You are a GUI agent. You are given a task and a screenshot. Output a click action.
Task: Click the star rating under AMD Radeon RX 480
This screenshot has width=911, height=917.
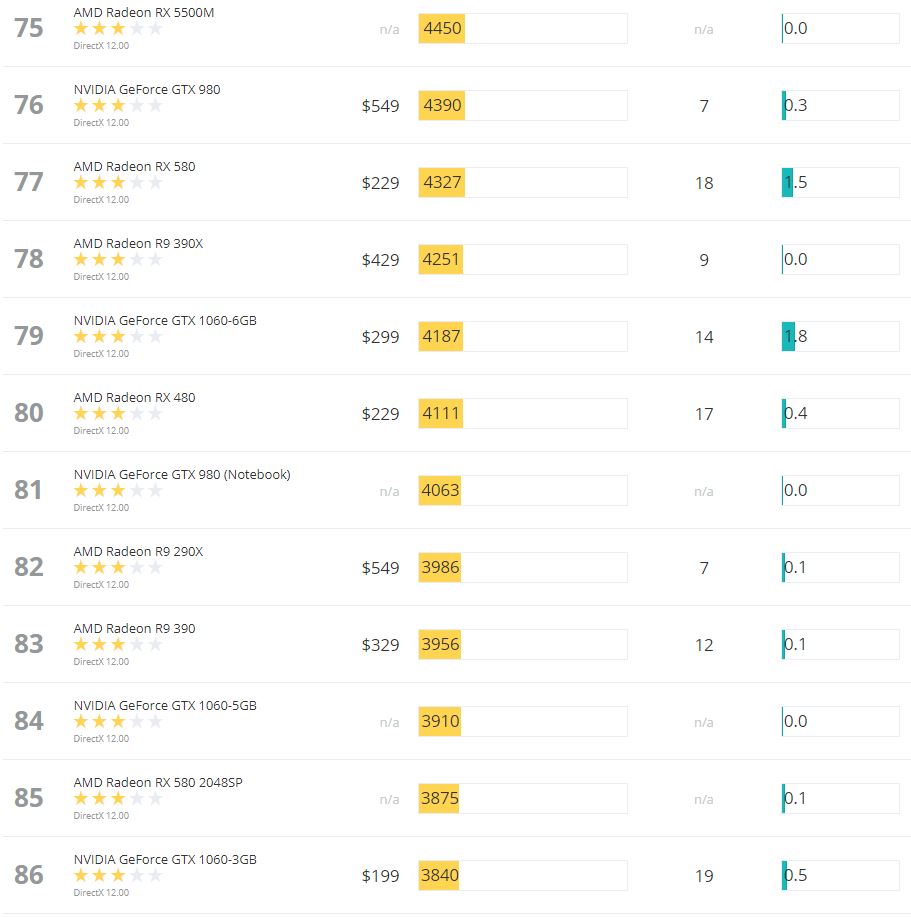click(118, 413)
